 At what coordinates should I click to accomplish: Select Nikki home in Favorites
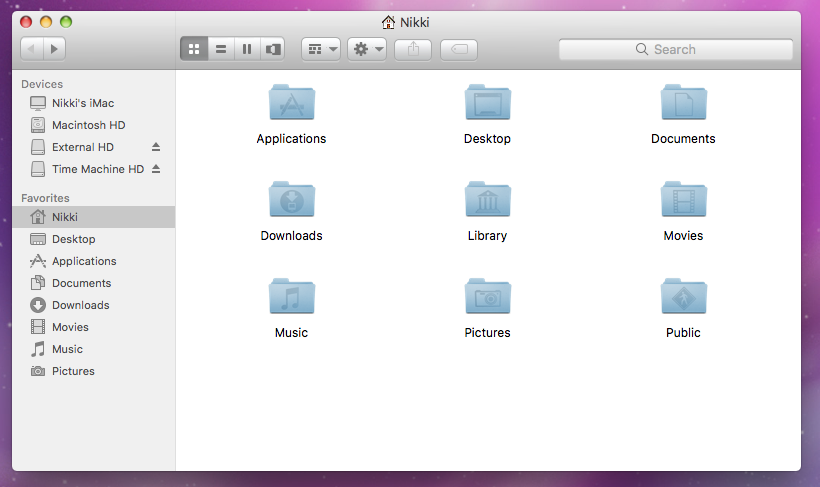point(94,217)
